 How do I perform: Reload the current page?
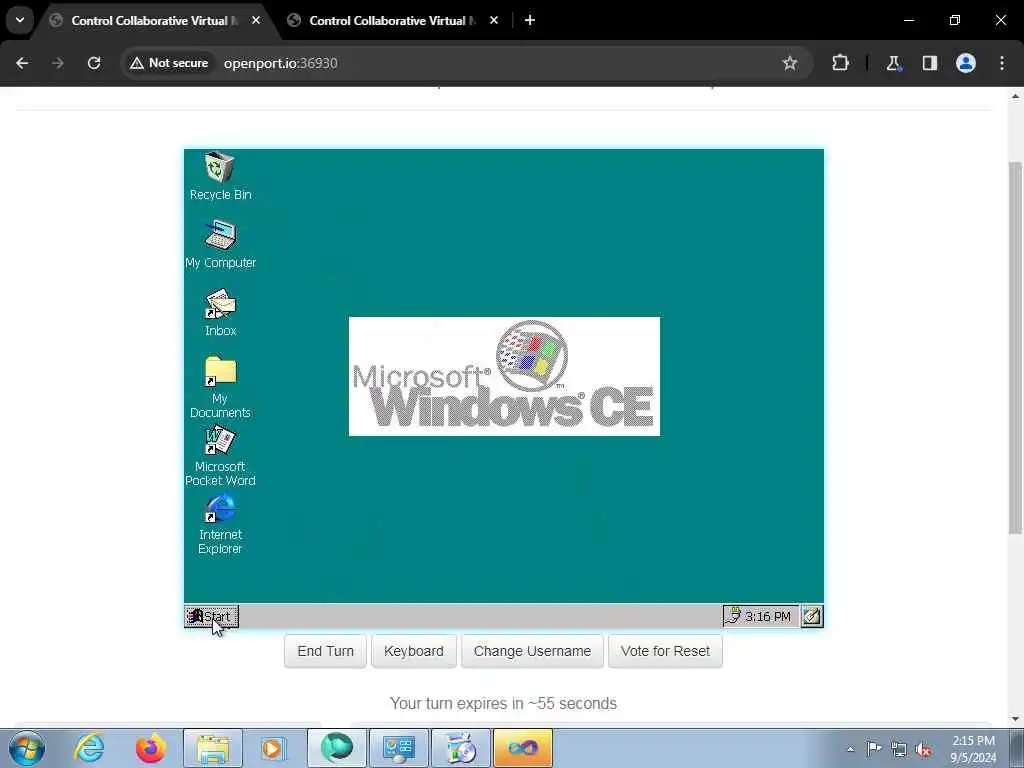(94, 63)
